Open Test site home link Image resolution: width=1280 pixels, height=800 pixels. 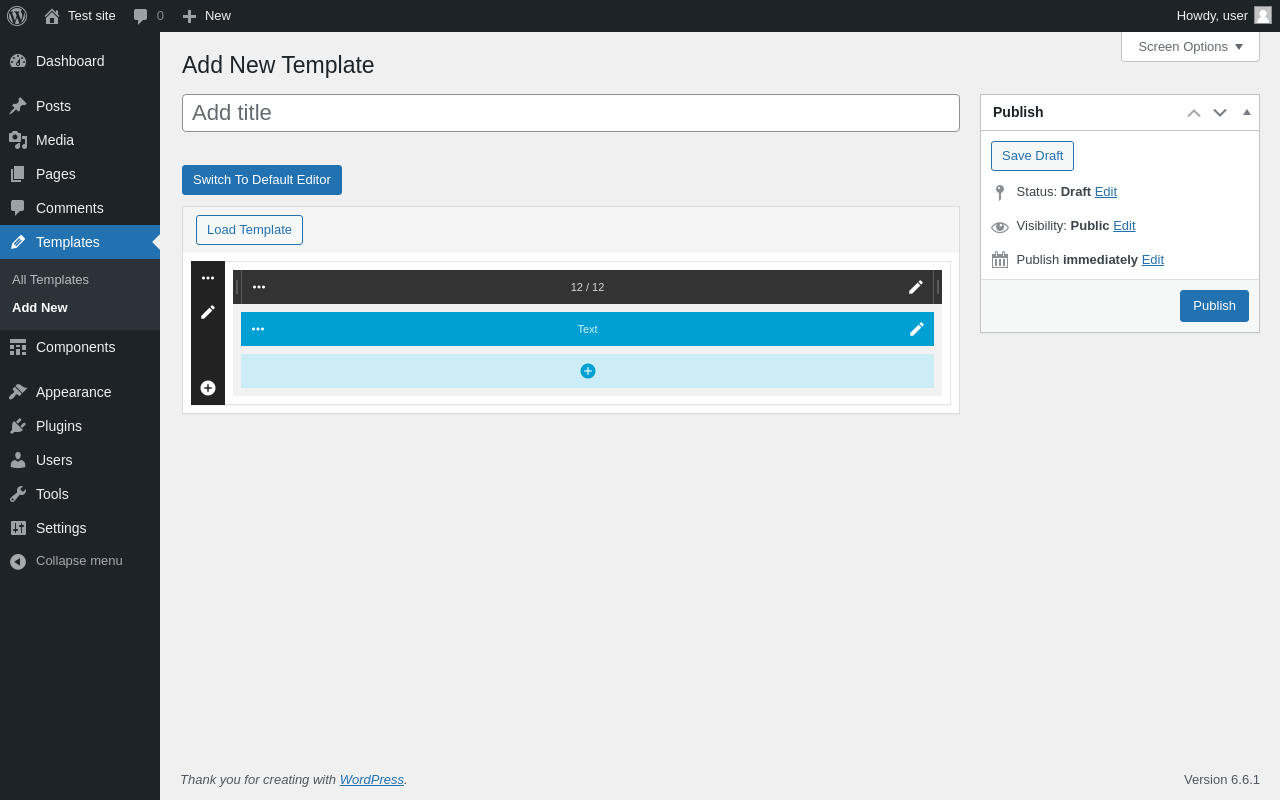[x=80, y=16]
